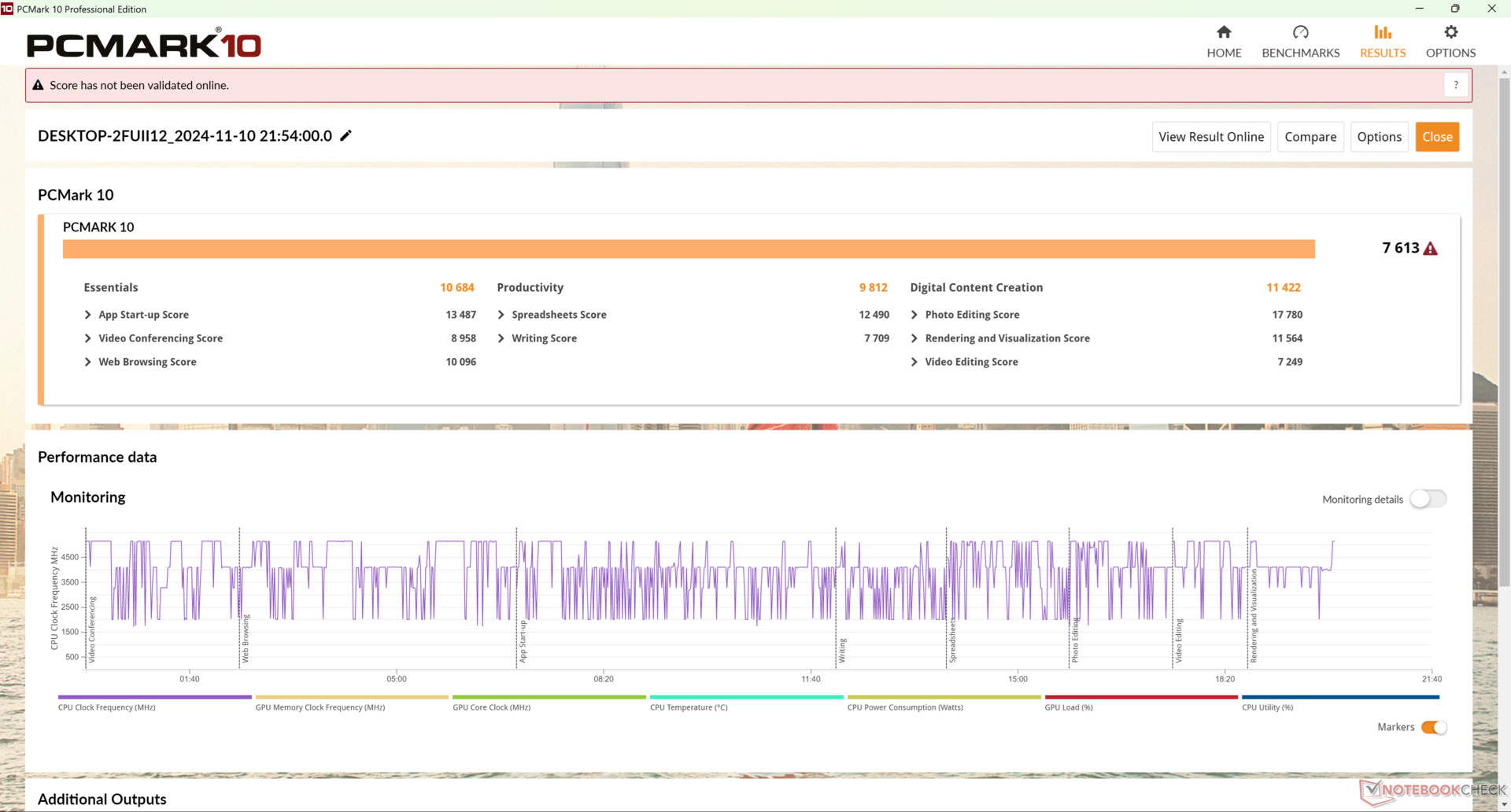Open the Home page icon

(1224, 32)
